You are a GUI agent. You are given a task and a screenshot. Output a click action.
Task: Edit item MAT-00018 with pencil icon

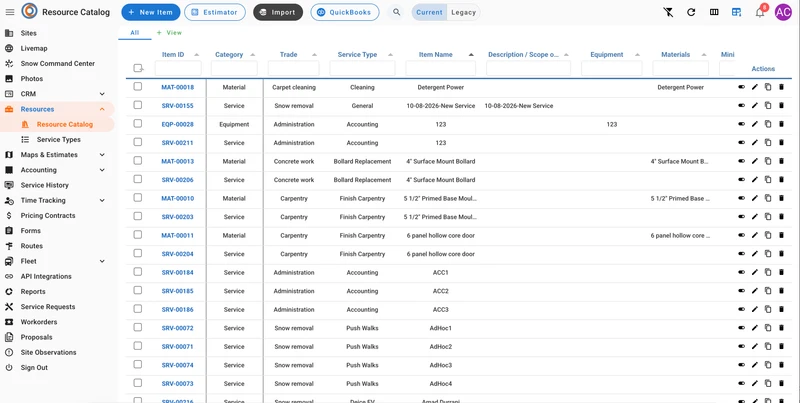755,87
